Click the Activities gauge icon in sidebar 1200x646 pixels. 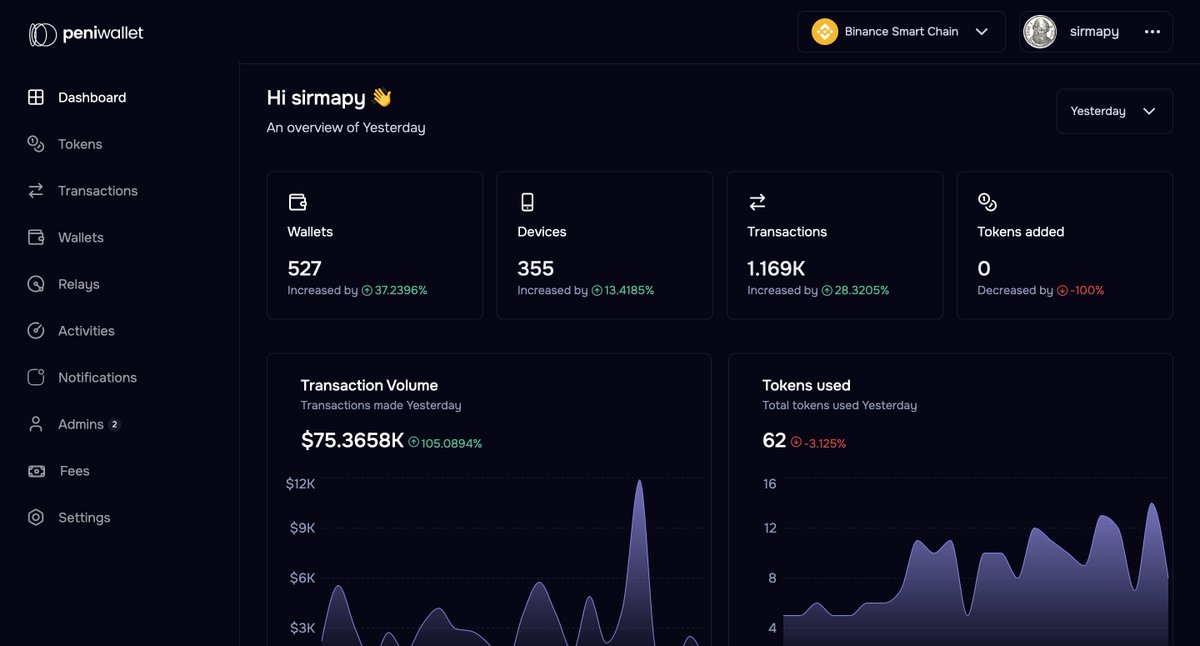[x=36, y=330]
